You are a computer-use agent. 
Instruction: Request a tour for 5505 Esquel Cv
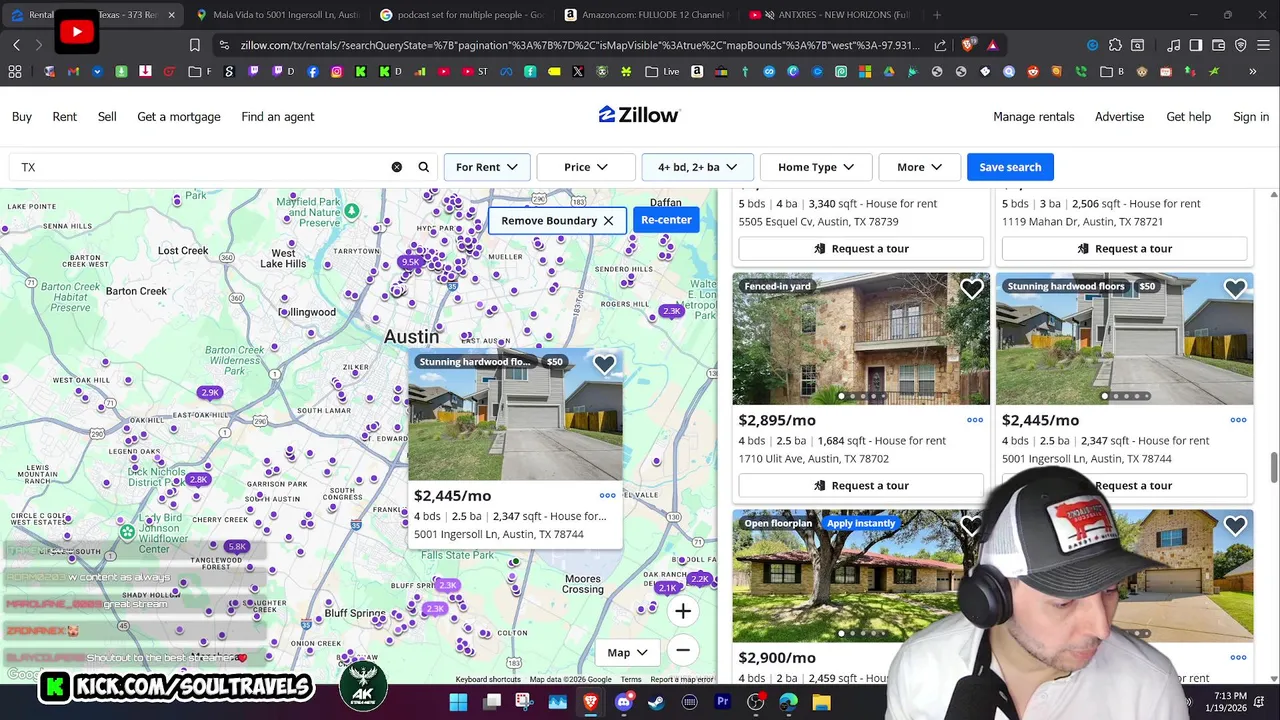tap(860, 248)
